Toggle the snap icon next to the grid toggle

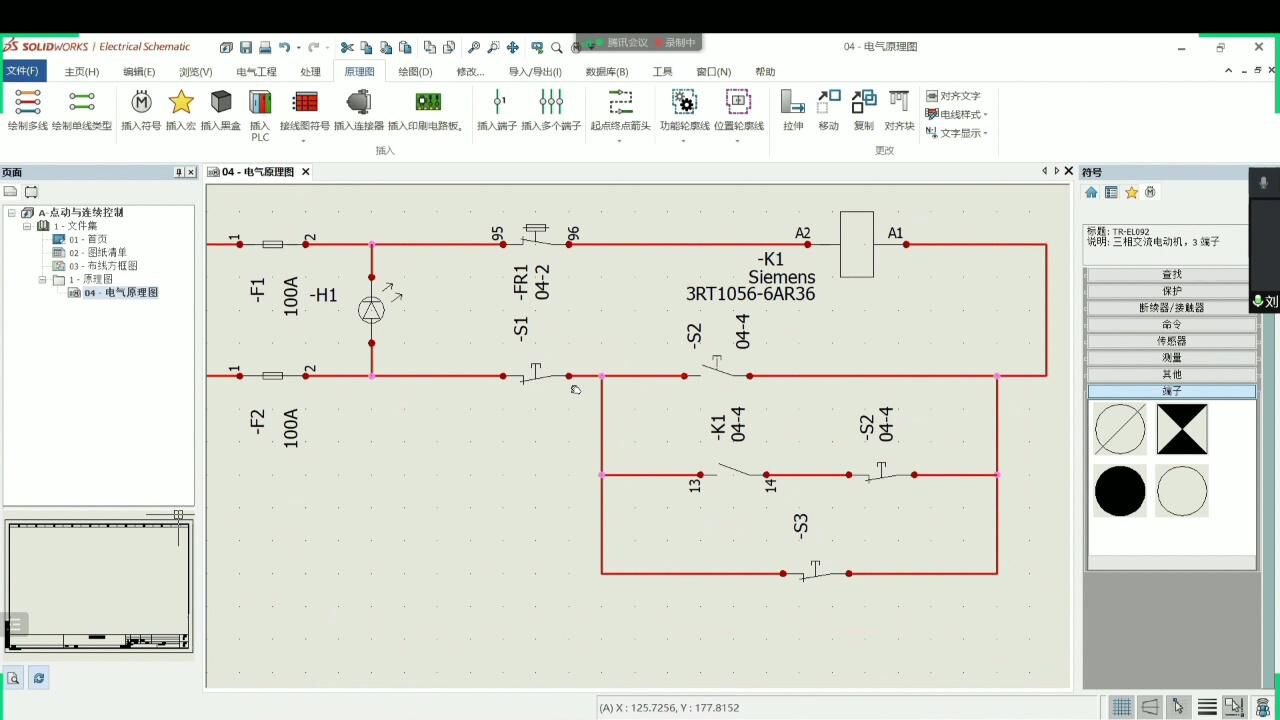(1149, 707)
